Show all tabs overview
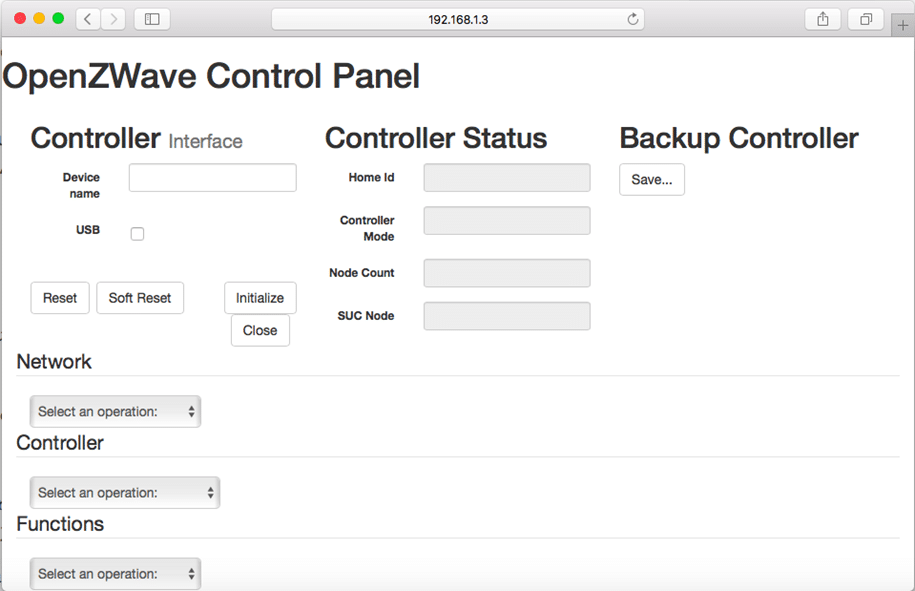Image resolution: width=915 pixels, height=591 pixels. pos(866,19)
